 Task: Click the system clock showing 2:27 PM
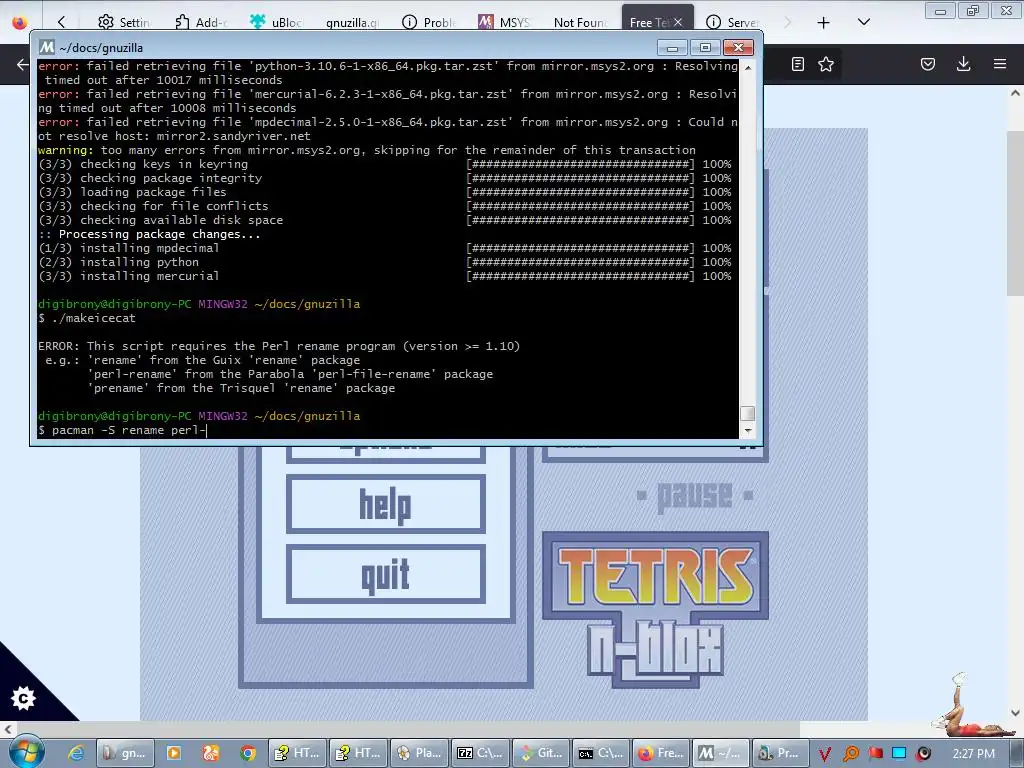coord(974,754)
